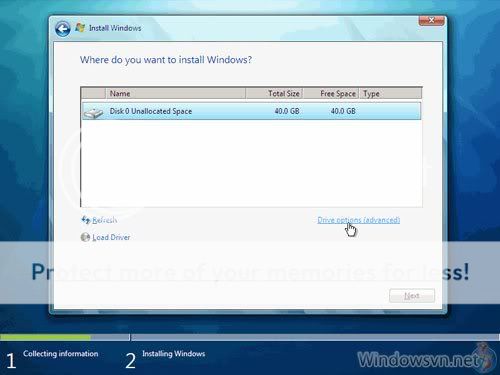Image resolution: width=500 pixels, height=375 pixels.
Task: Close the Install Windows dialog
Action: point(431,20)
